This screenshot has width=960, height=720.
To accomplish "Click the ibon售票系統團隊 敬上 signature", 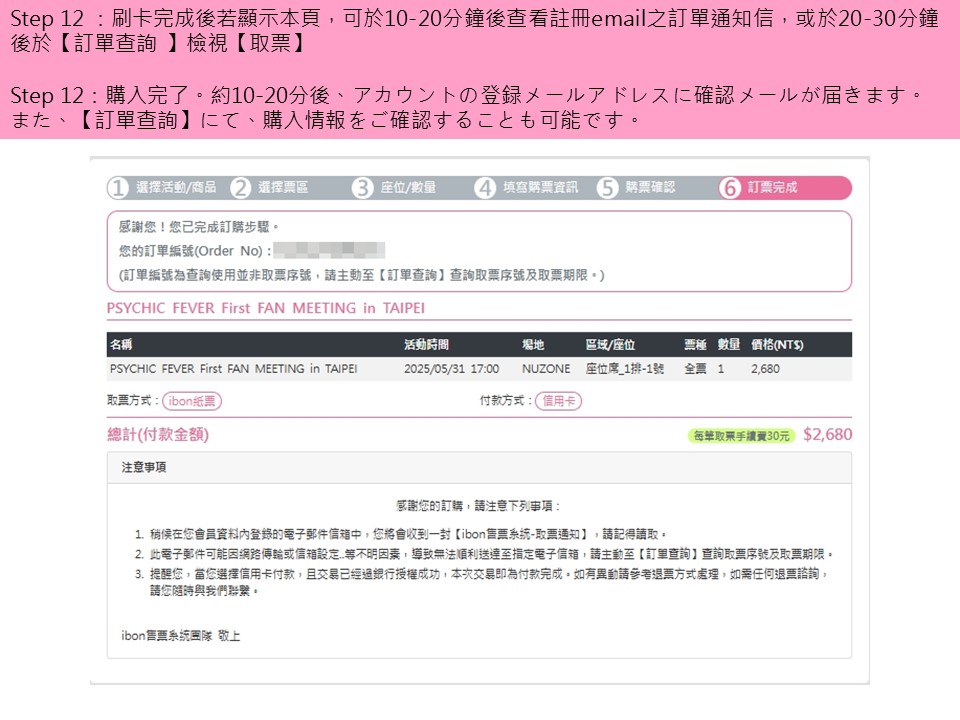I will click(181, 636).
